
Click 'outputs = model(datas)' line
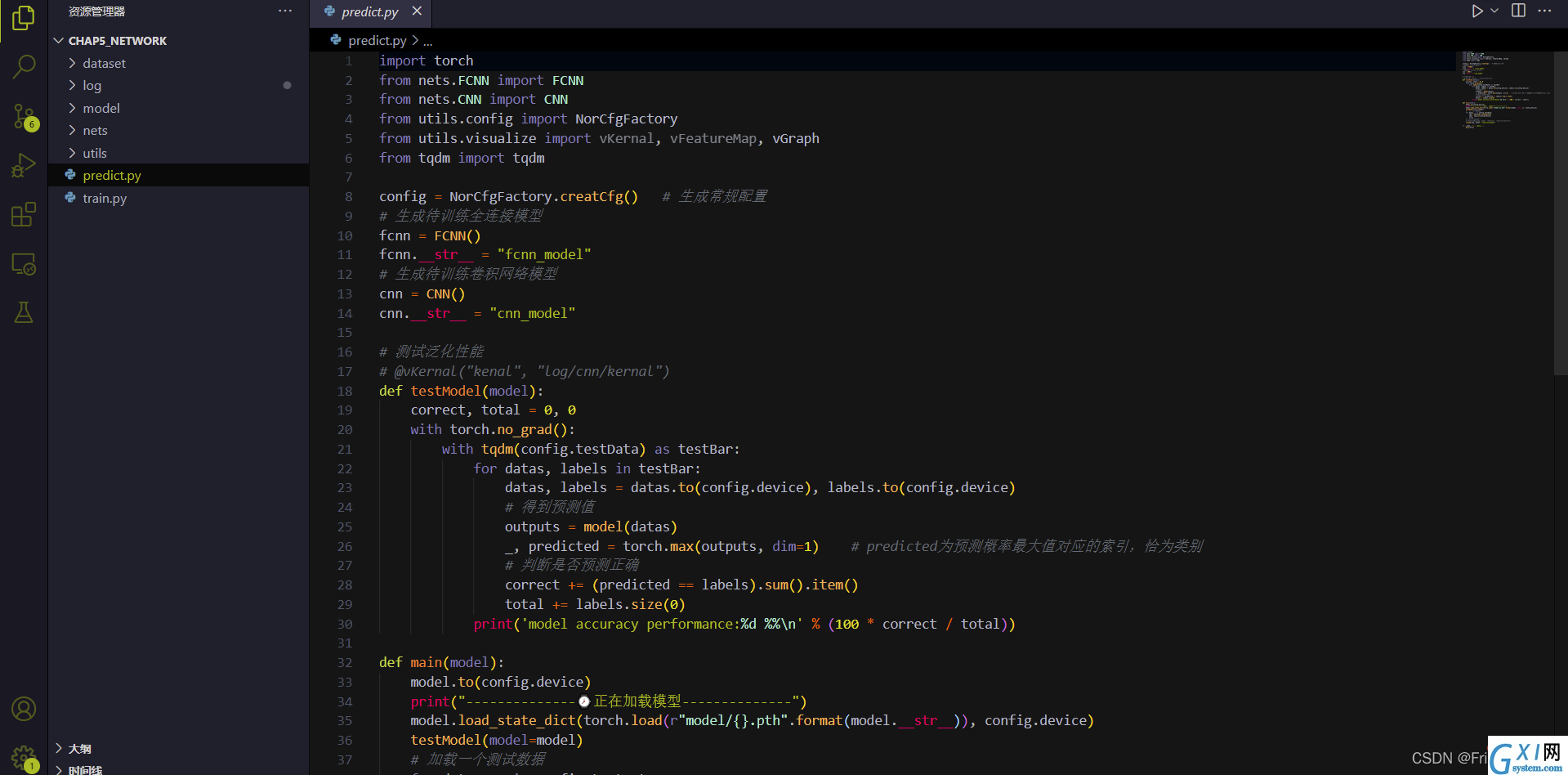[591, 526]
